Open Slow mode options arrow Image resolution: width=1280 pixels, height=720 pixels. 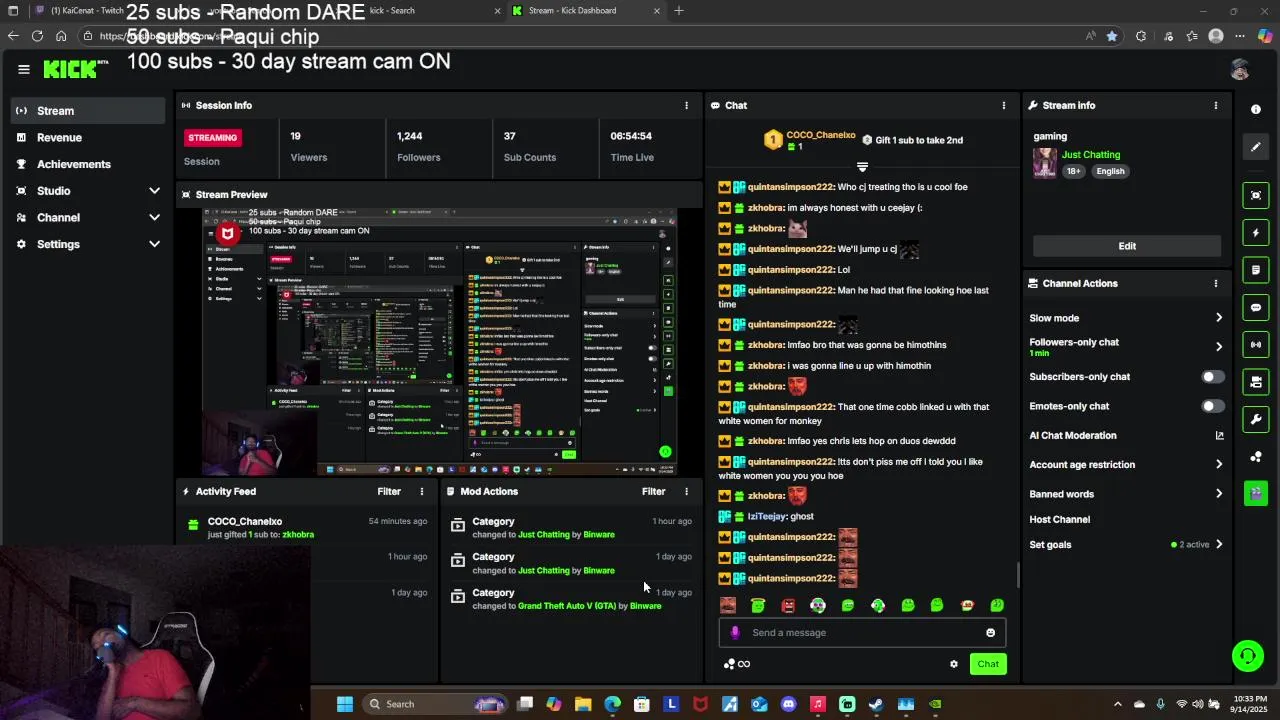pyautogui.click(x=1219, y=318)
